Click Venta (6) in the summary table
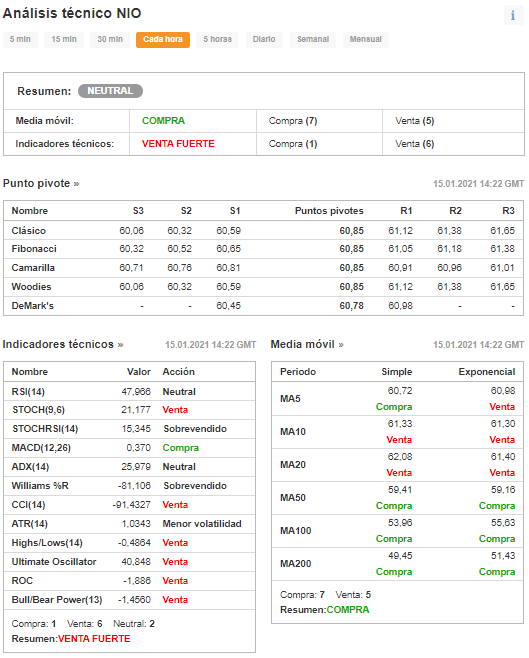 [x=414, y=144]
